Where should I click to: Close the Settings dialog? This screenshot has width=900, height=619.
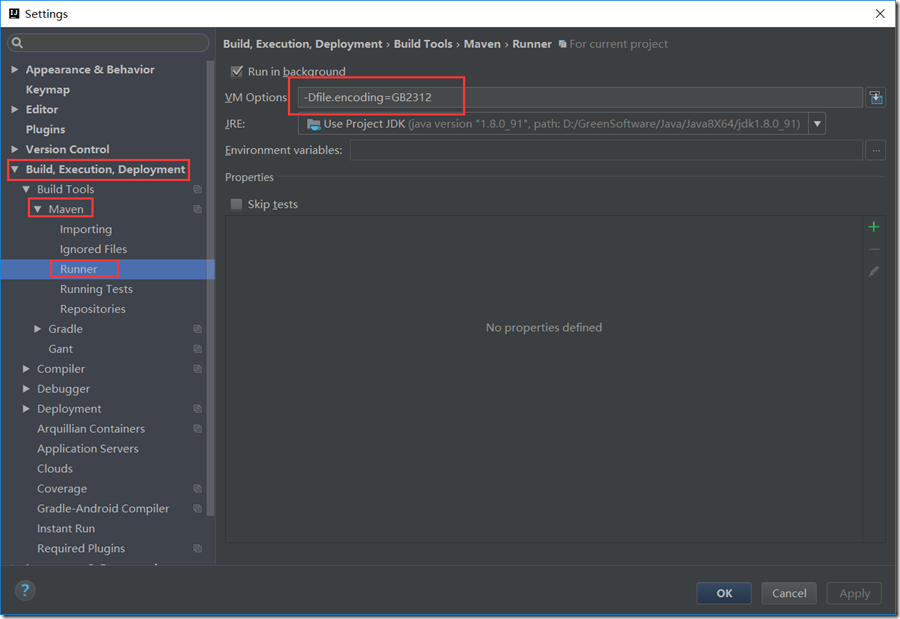[880, 13]
